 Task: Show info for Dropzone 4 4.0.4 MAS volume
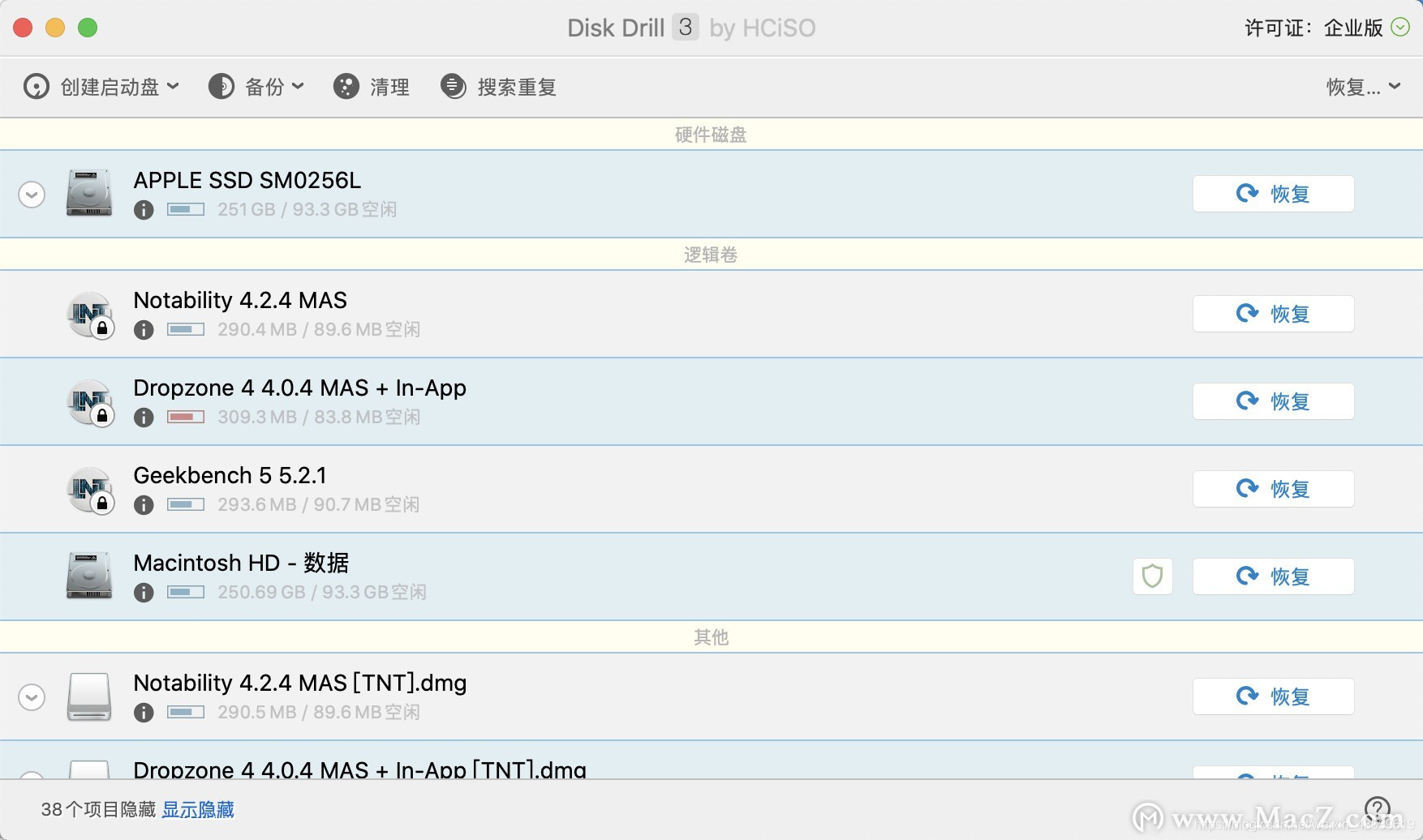tap(144, 418)
